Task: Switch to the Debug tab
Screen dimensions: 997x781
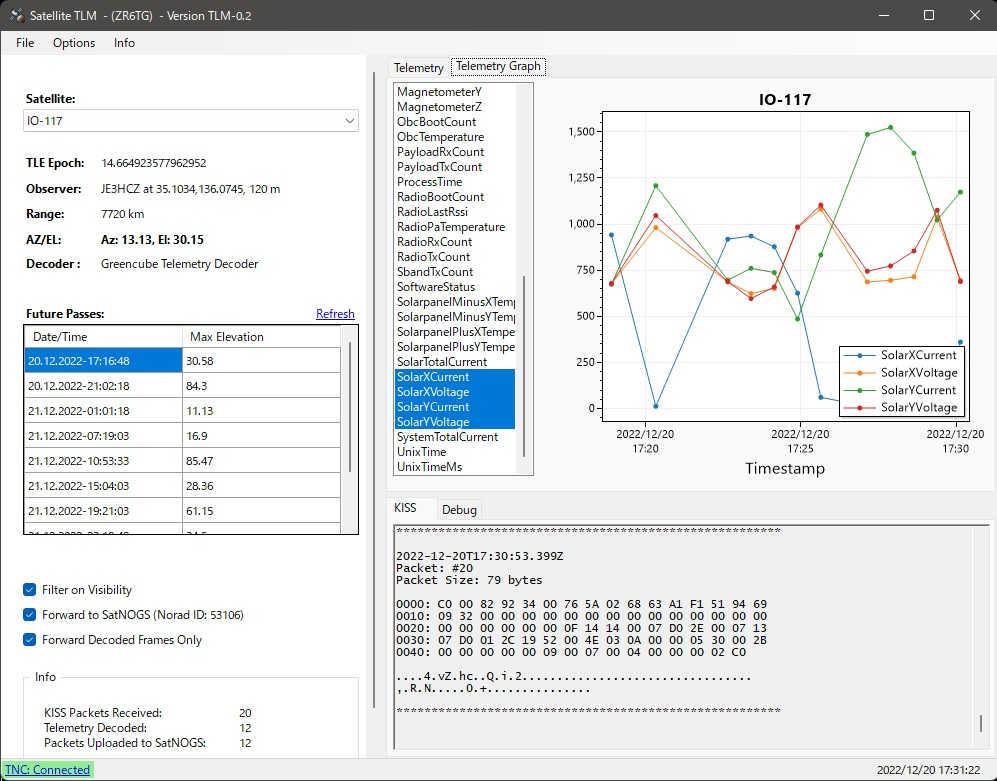Action: click(459, 509)
